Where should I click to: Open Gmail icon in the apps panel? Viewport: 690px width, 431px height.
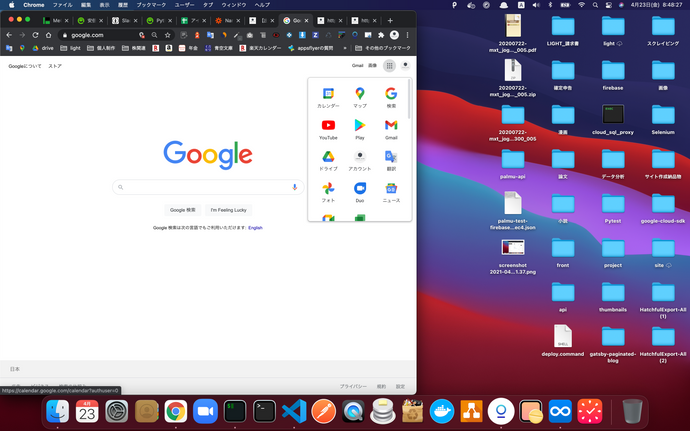tap(391, 127)
